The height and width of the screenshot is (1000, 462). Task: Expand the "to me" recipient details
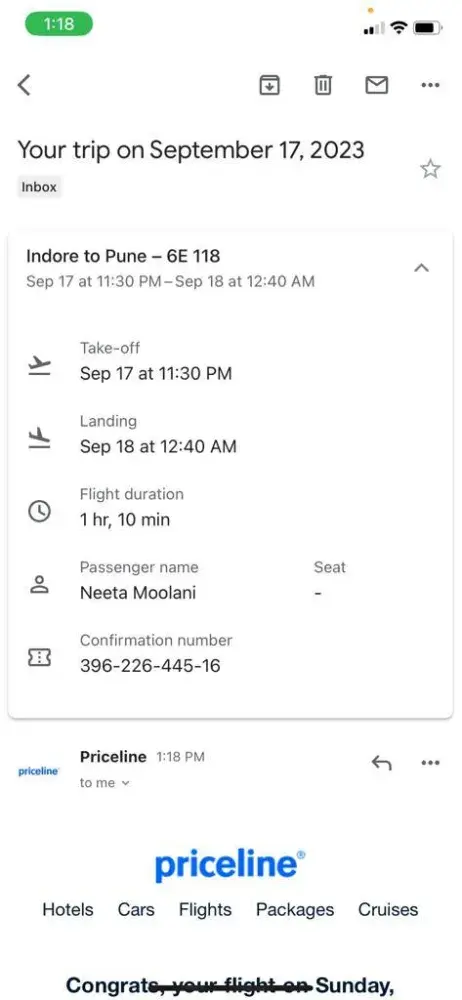(x=105, y=783)
